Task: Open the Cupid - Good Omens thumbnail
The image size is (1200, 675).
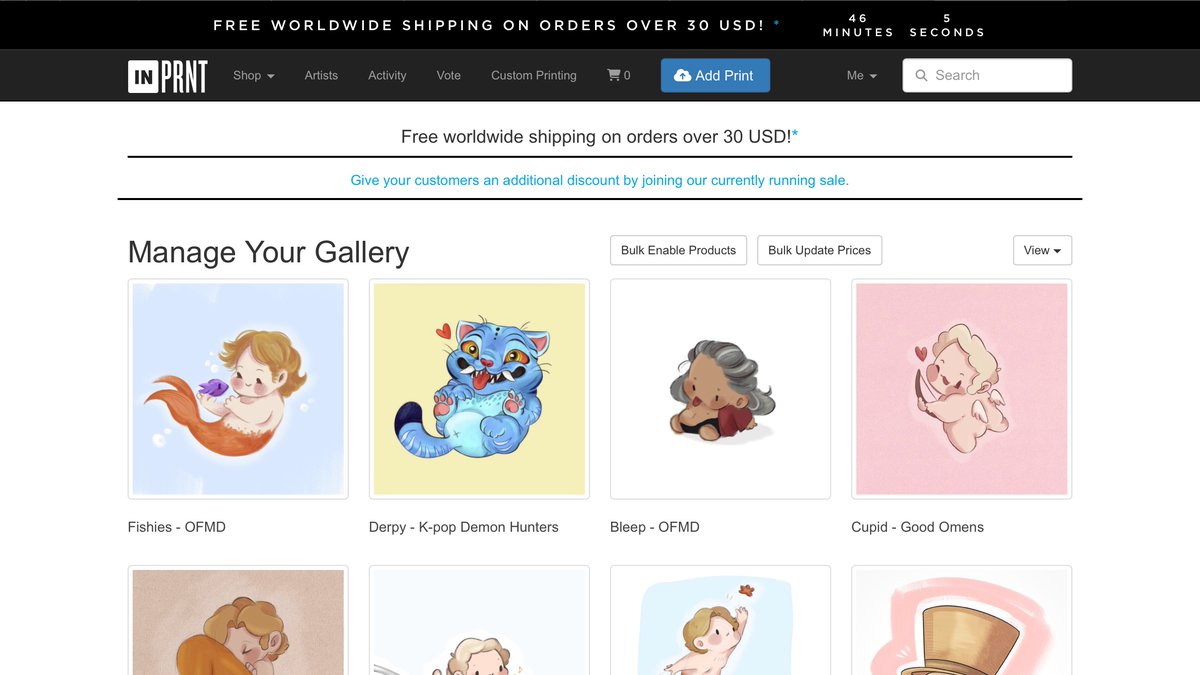Action: (961, 389)
